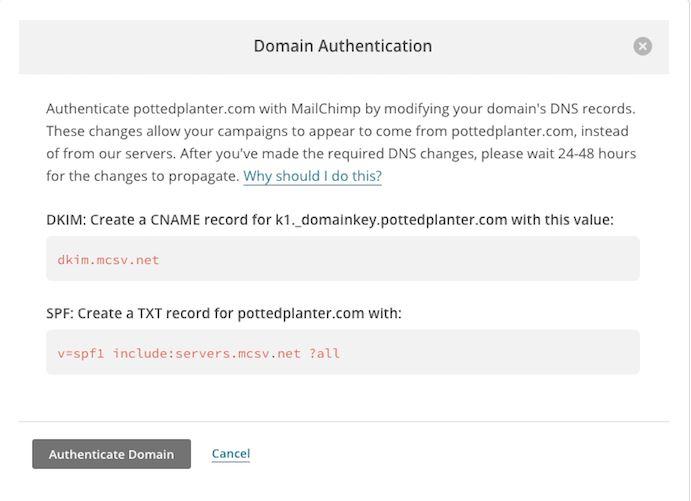This screenshot has height=501, width=691.
Task: Click 'k1._domainkey.pottedplanter.com' in DKIM instructions
Action: (391, 219)
